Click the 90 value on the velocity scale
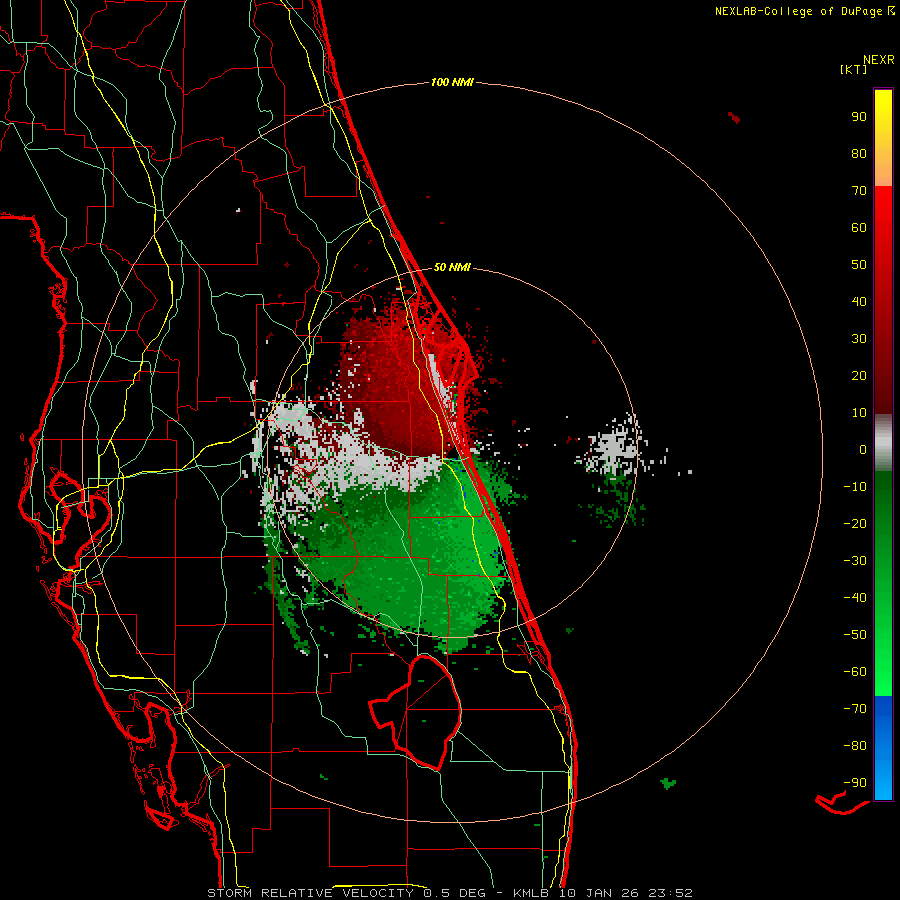 tap(859, 117)
